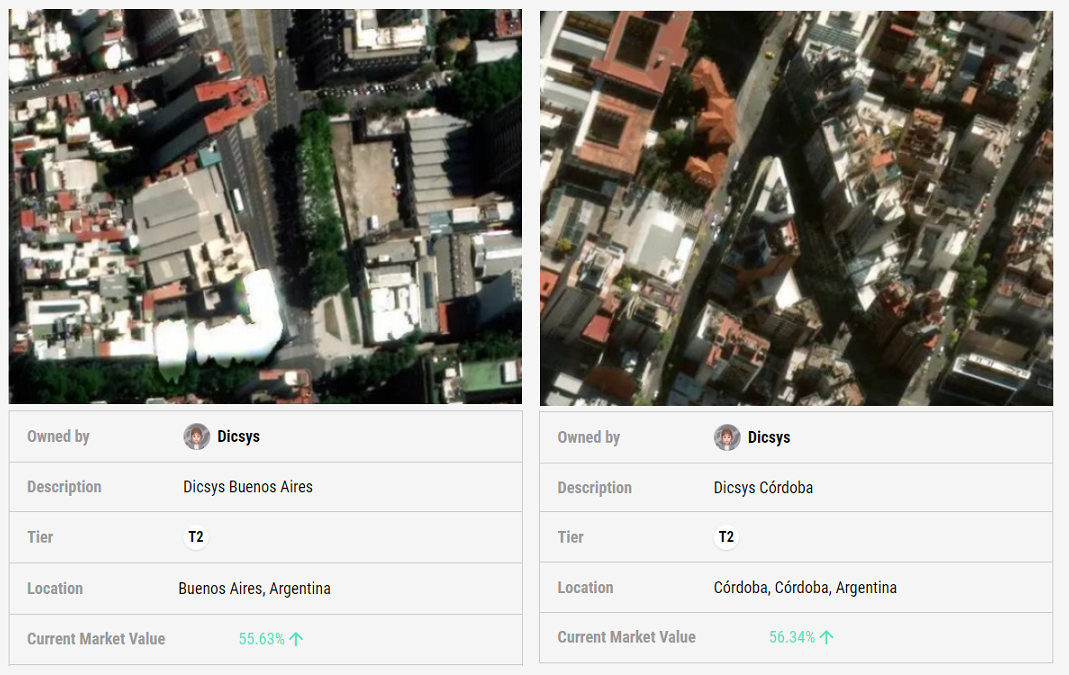
Task: Open Dicsys owner profile in right card
Action: pos(769,438)
